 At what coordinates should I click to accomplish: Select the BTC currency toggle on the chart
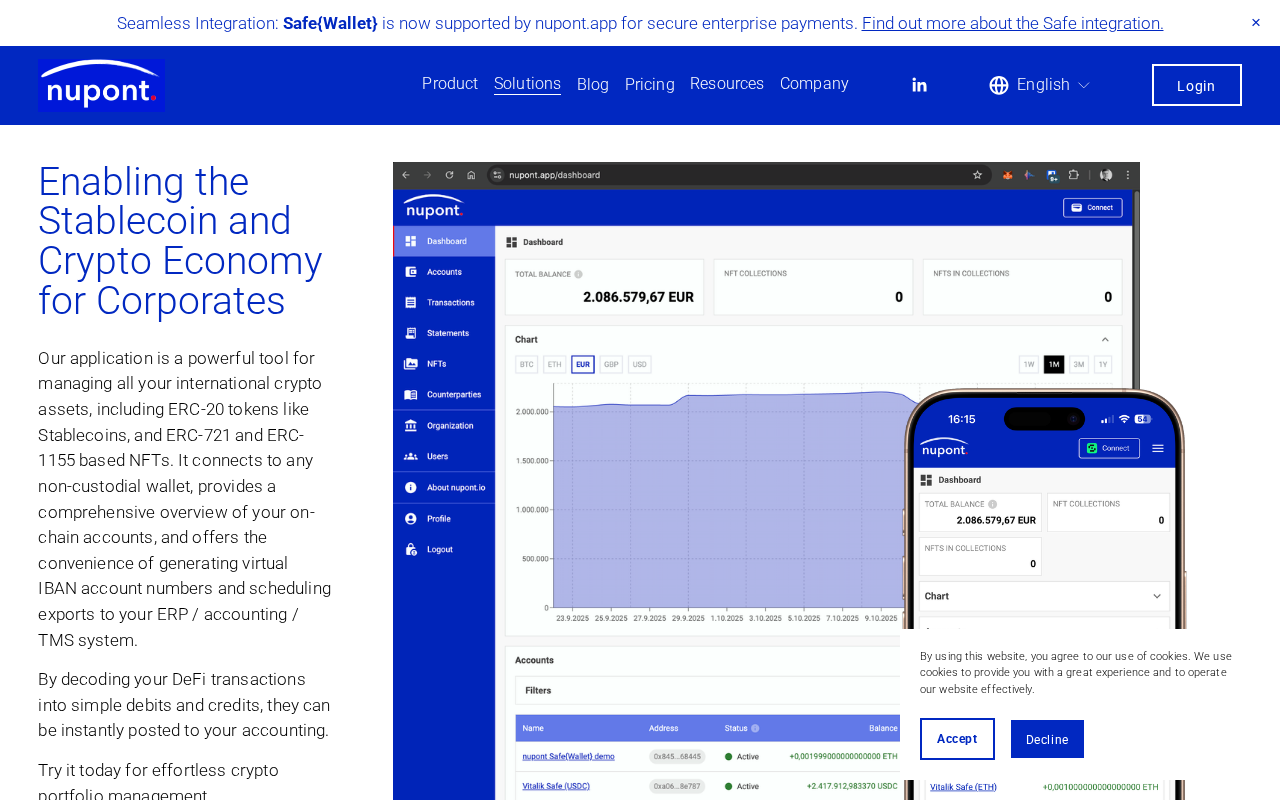click(527, 364)
